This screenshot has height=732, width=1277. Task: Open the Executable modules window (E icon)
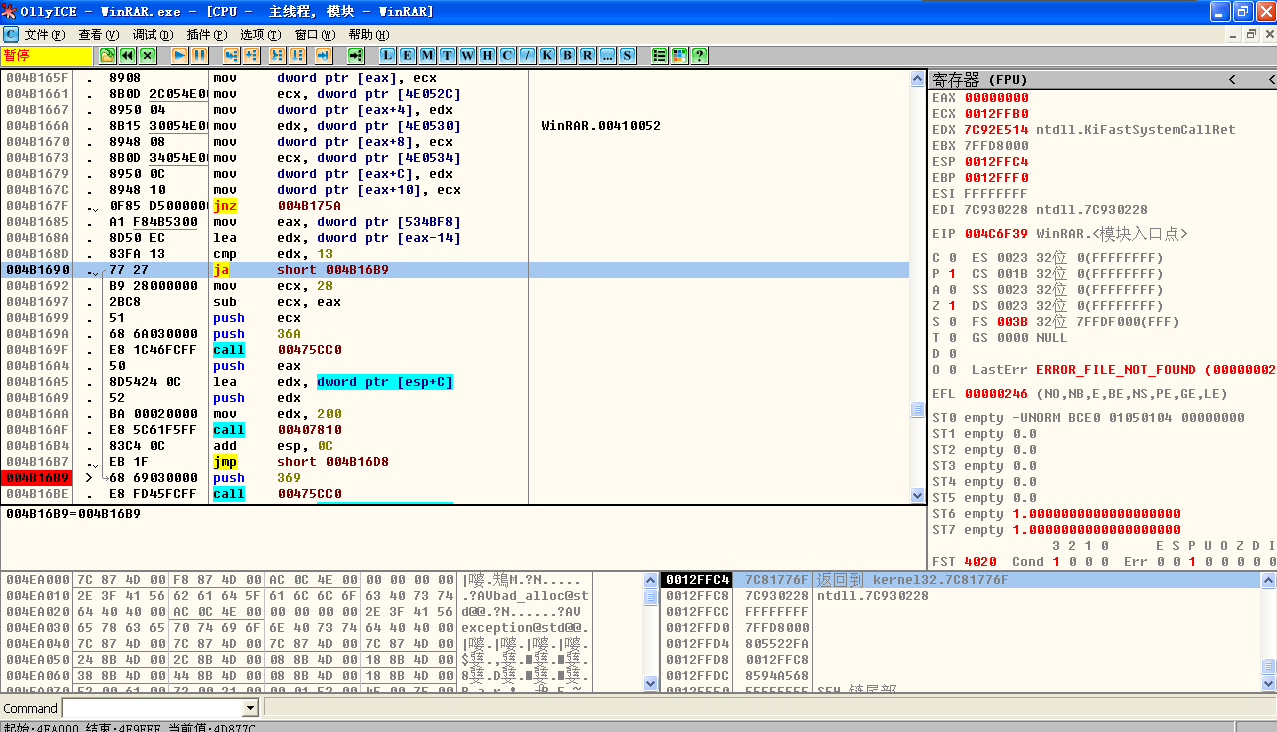[407, 56]
